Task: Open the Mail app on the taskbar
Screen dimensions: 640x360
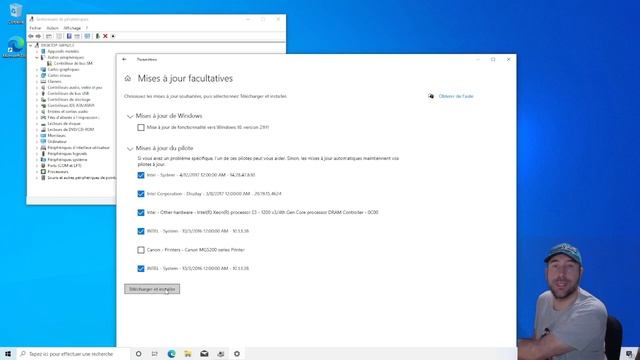Action: [204, 354]
